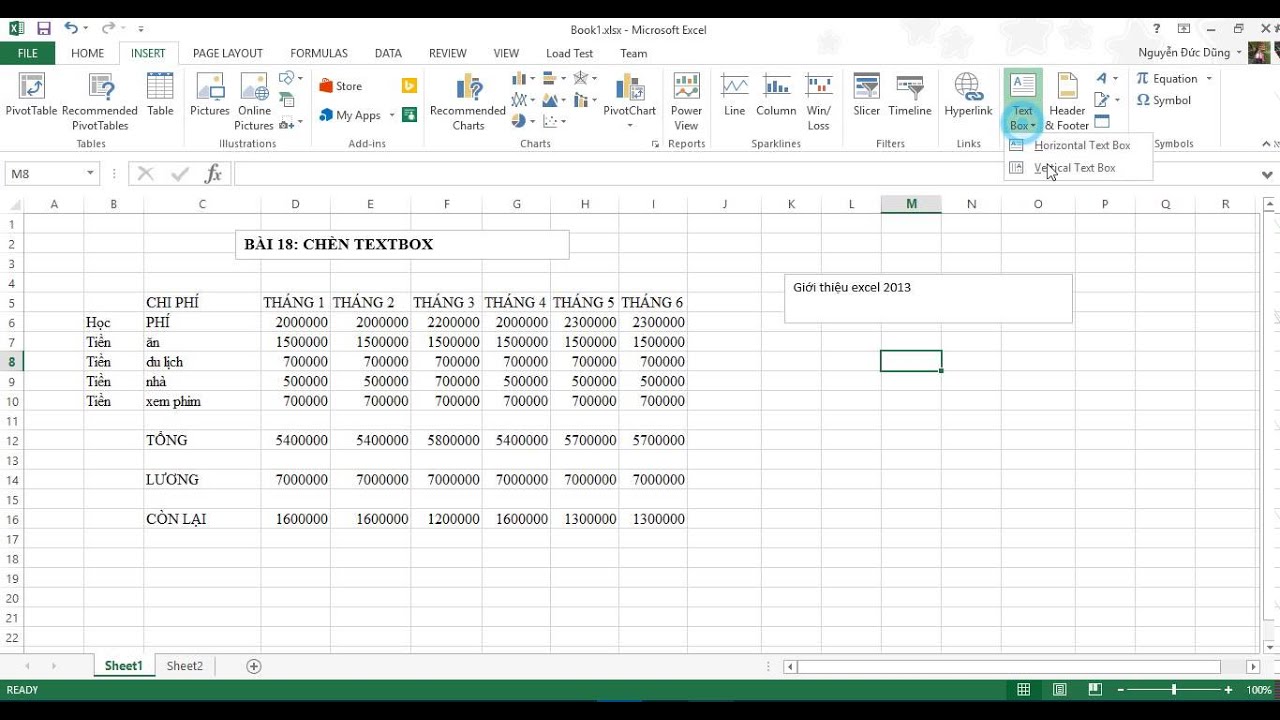The image size is (1280, 720).
Task: Expand the My Apps dropdown arrow
Action: [x=392, y=115]
